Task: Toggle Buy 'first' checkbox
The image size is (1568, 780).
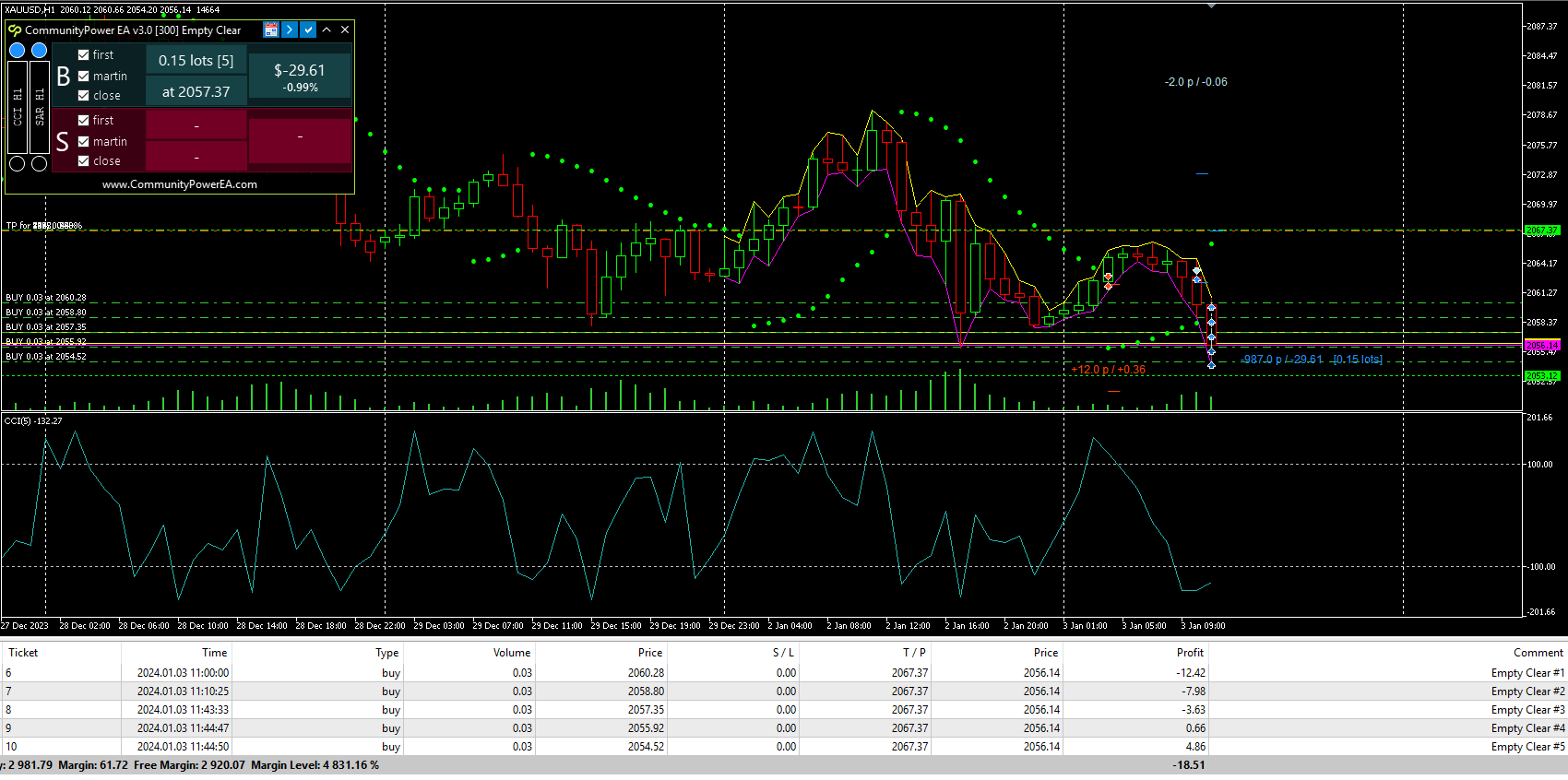Action: 84,54
